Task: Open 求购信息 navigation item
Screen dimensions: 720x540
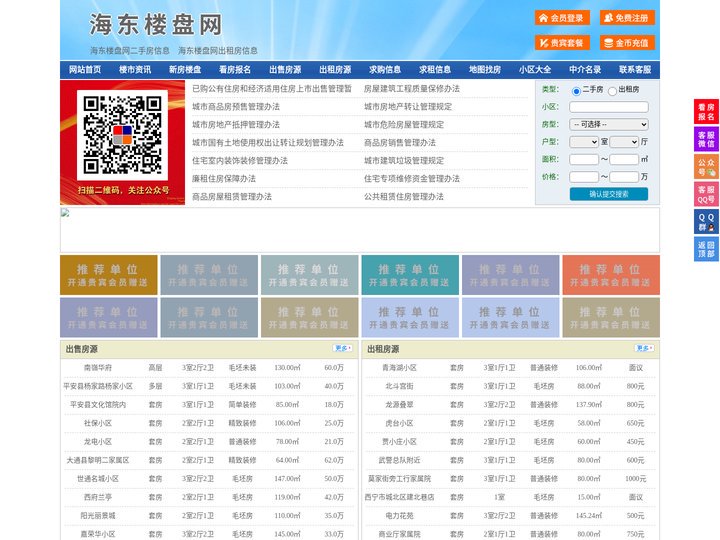Action: click(x=385, y=70)
